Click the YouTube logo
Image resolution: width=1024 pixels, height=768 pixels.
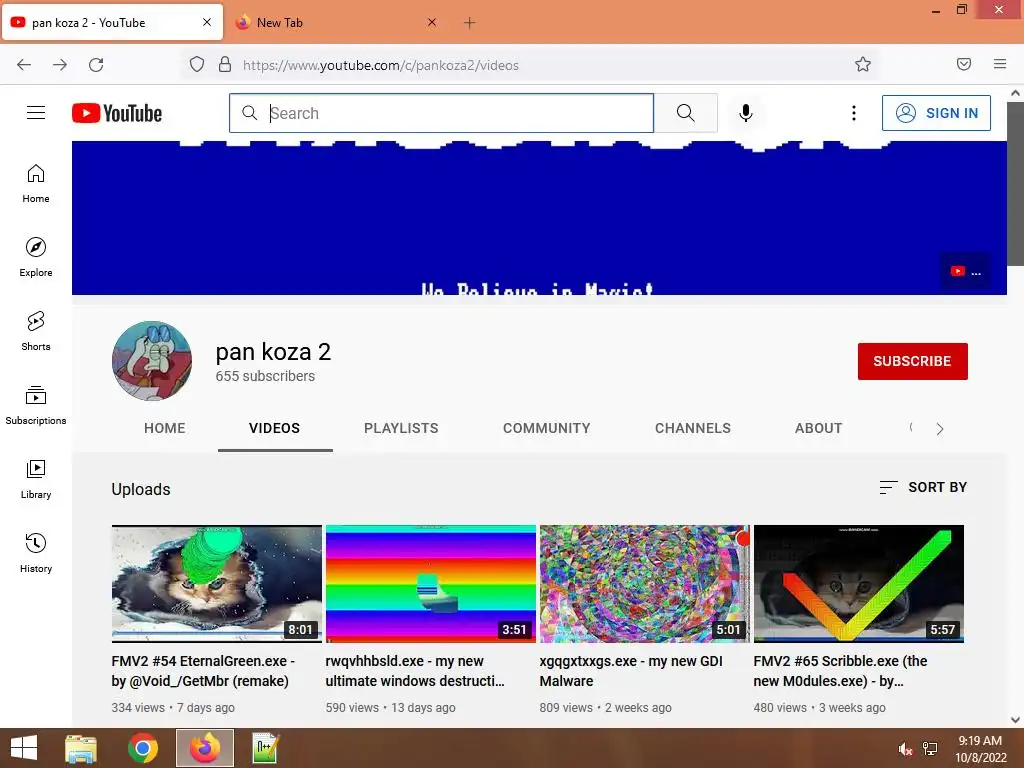(117, 113)
